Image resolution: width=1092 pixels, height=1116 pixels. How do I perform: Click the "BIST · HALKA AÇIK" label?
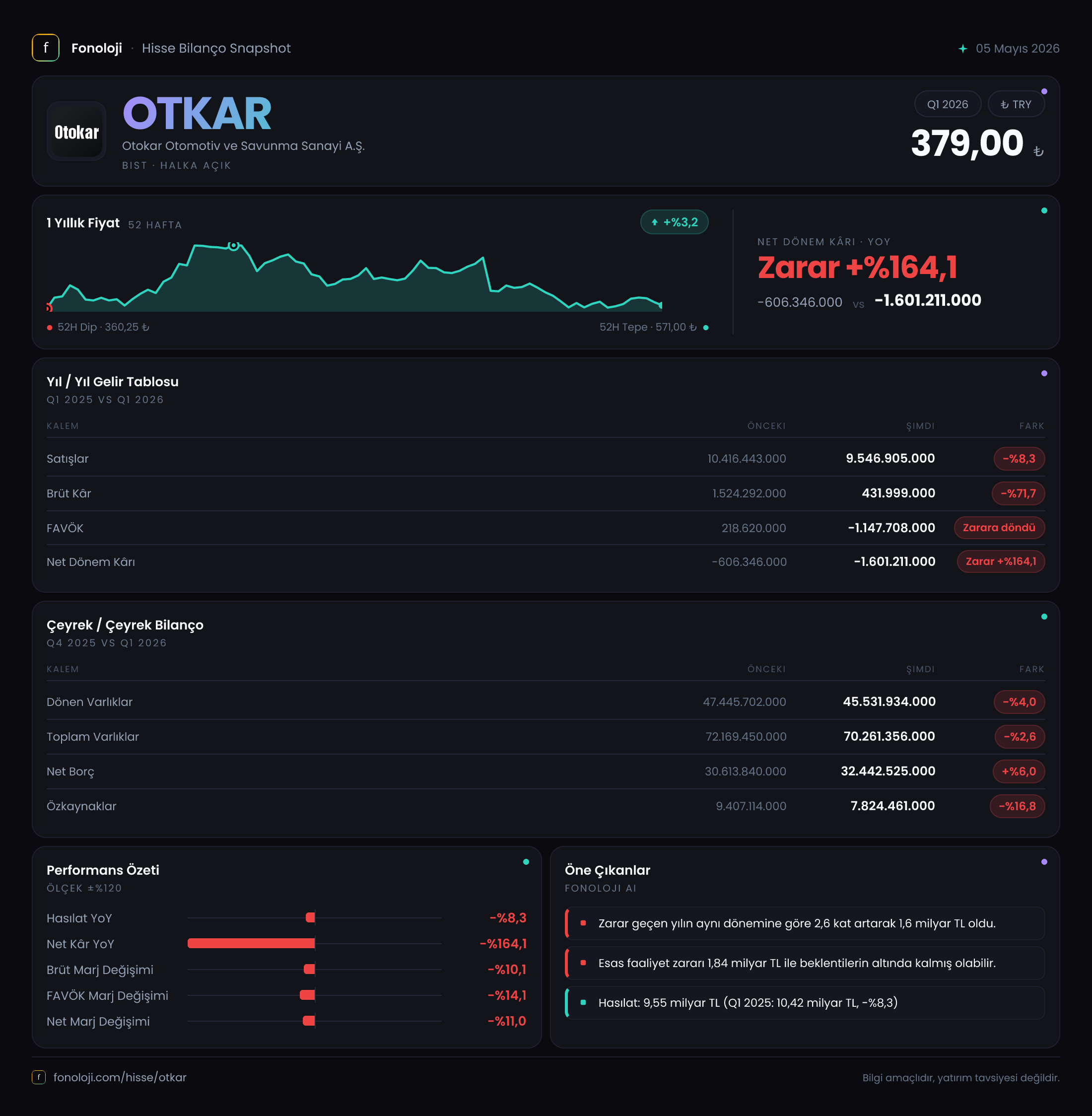[x=177, y=165]
